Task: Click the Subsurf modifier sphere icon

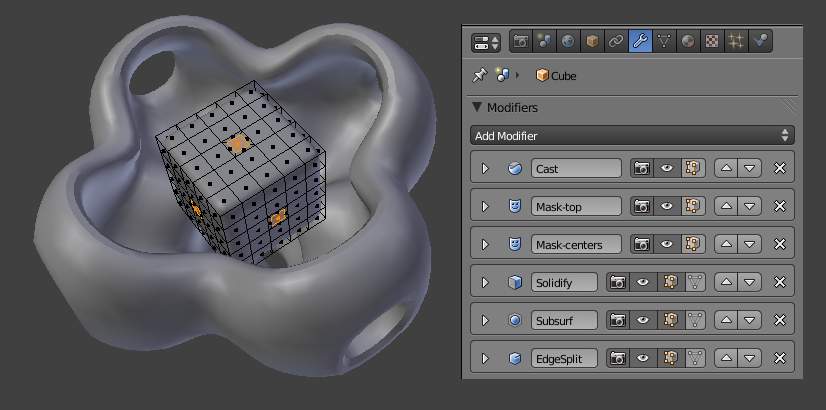Action: tap(515, 320)
